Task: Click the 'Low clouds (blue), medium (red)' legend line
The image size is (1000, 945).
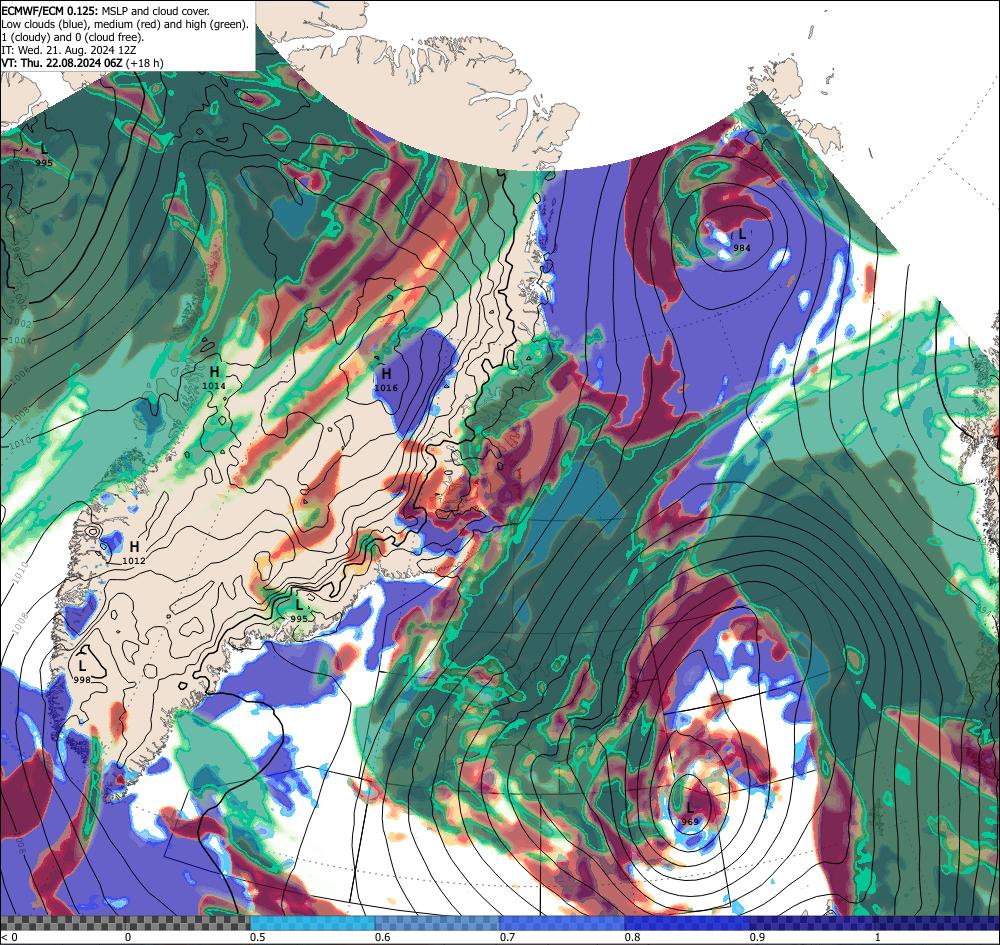Action: click(x=125, y=24)
